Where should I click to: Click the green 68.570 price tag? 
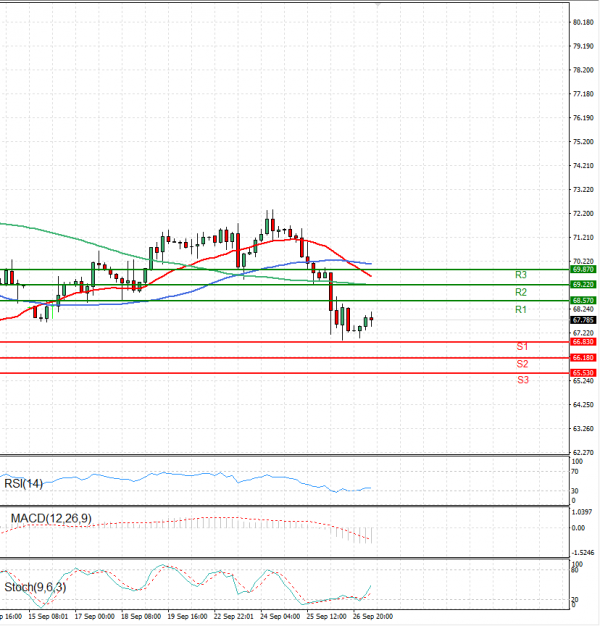[583, 301]
